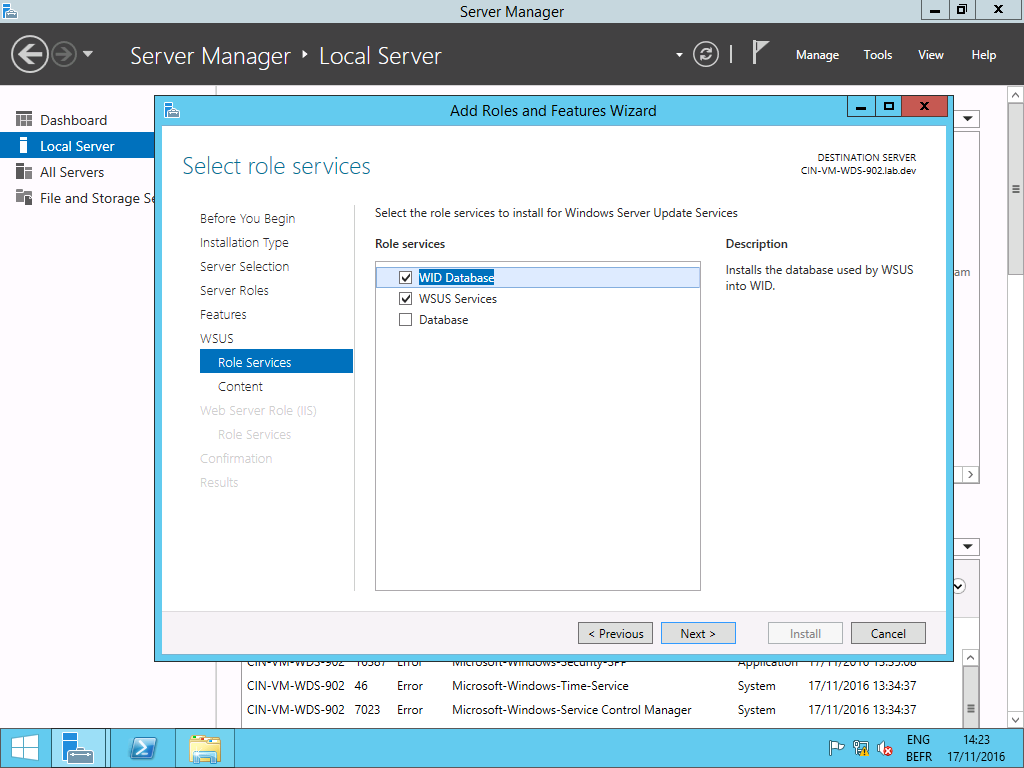The image size is (1024, 768).
Task: Click the forward navigation arrow in Server Manager
Action: pyautogui.click(x=64, y=54)
